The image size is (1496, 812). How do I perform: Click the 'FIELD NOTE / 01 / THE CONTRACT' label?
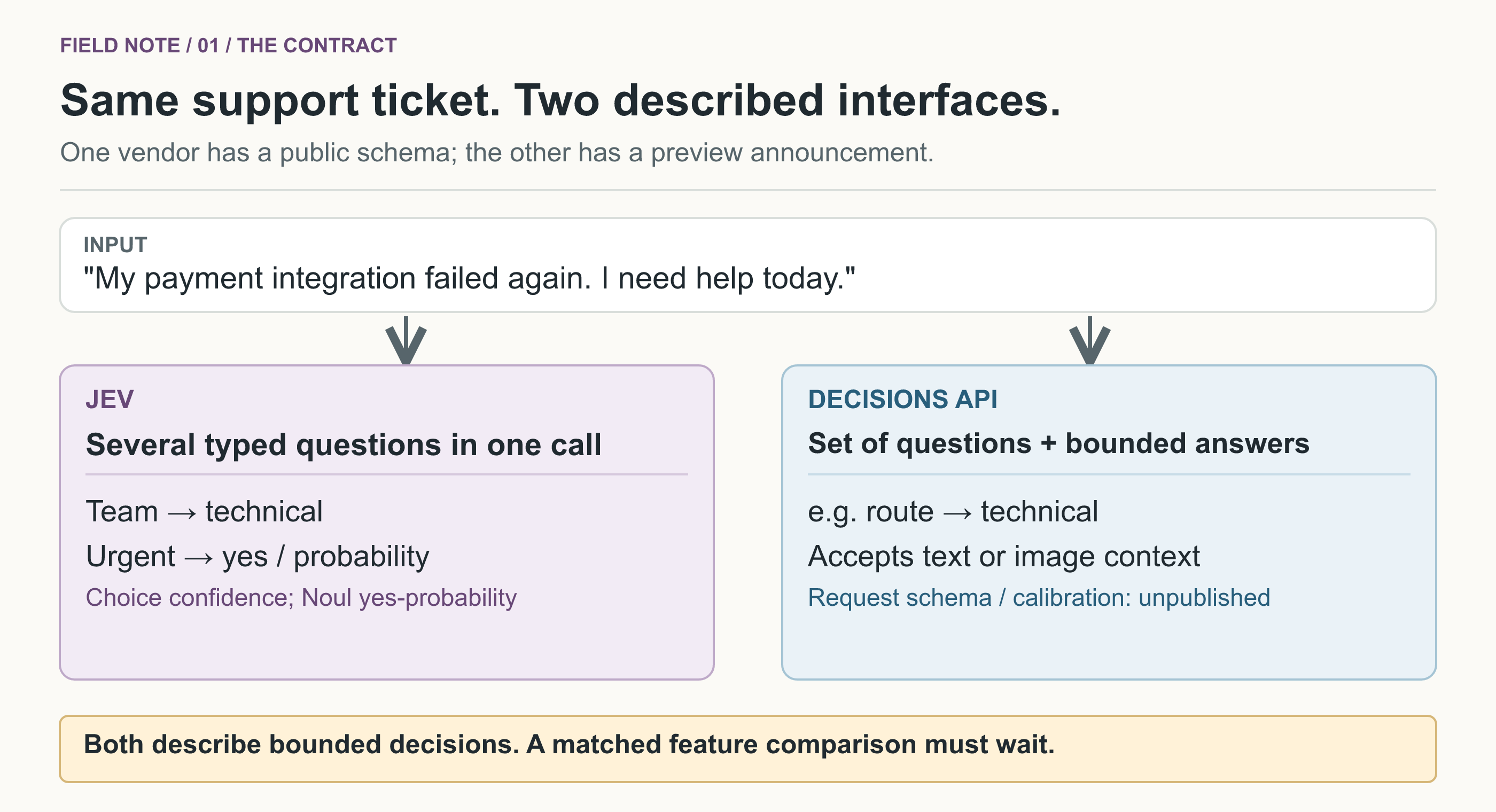228,45
